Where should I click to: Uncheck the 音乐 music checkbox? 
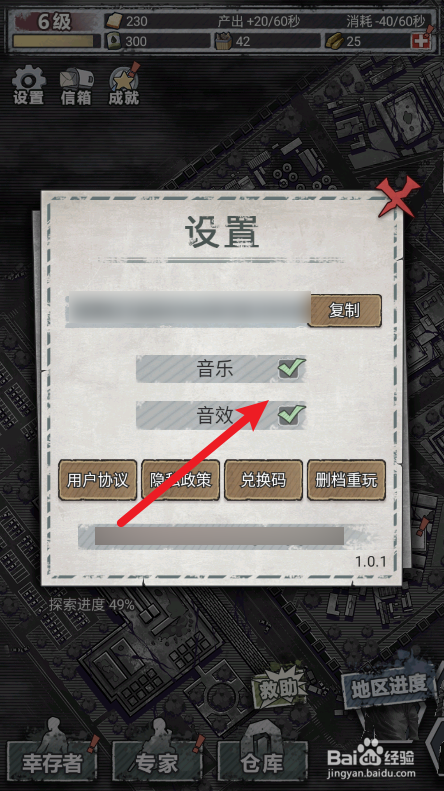pos(291,369)
